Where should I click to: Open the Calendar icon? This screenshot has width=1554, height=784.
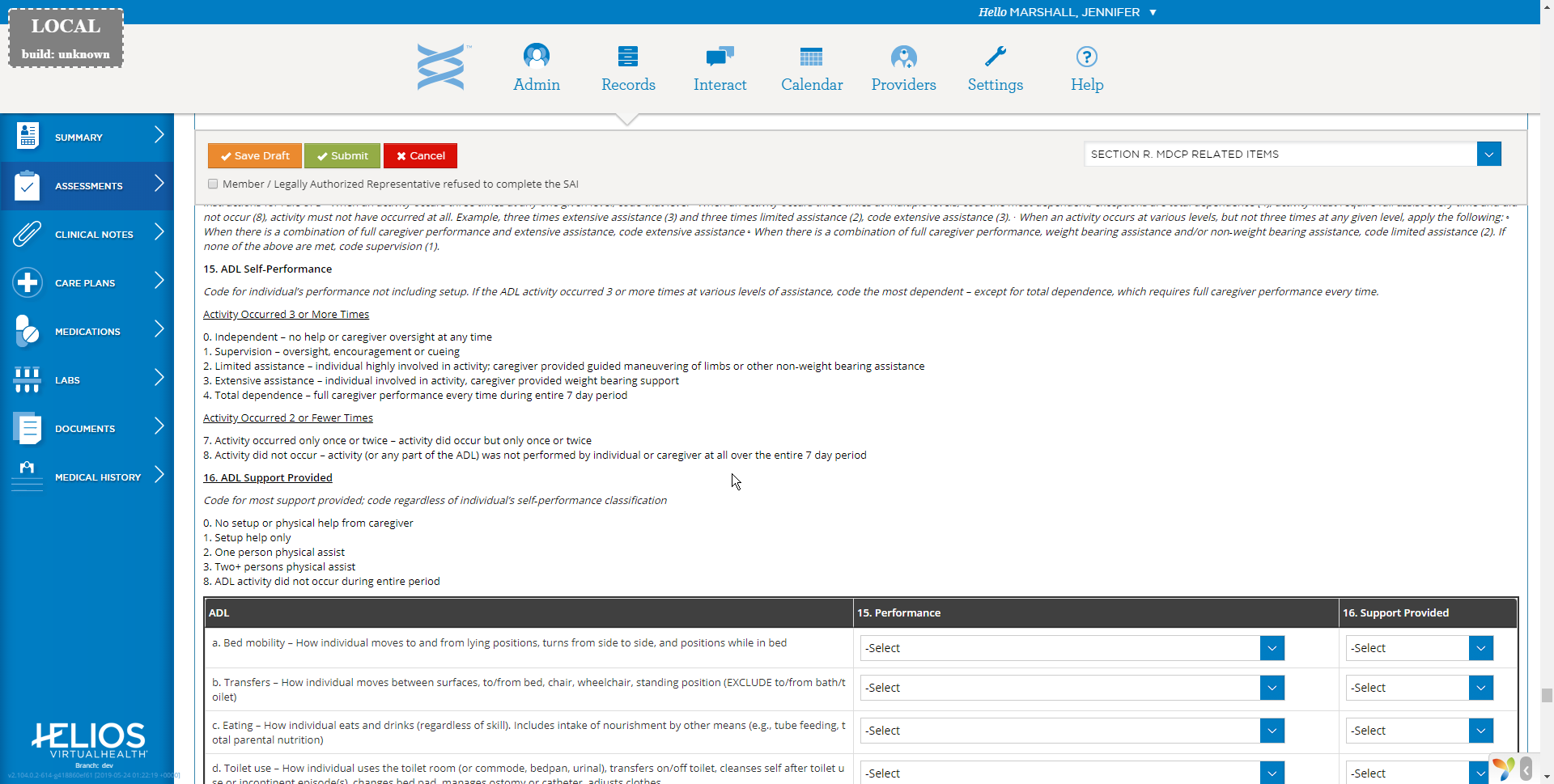(811, 57)
